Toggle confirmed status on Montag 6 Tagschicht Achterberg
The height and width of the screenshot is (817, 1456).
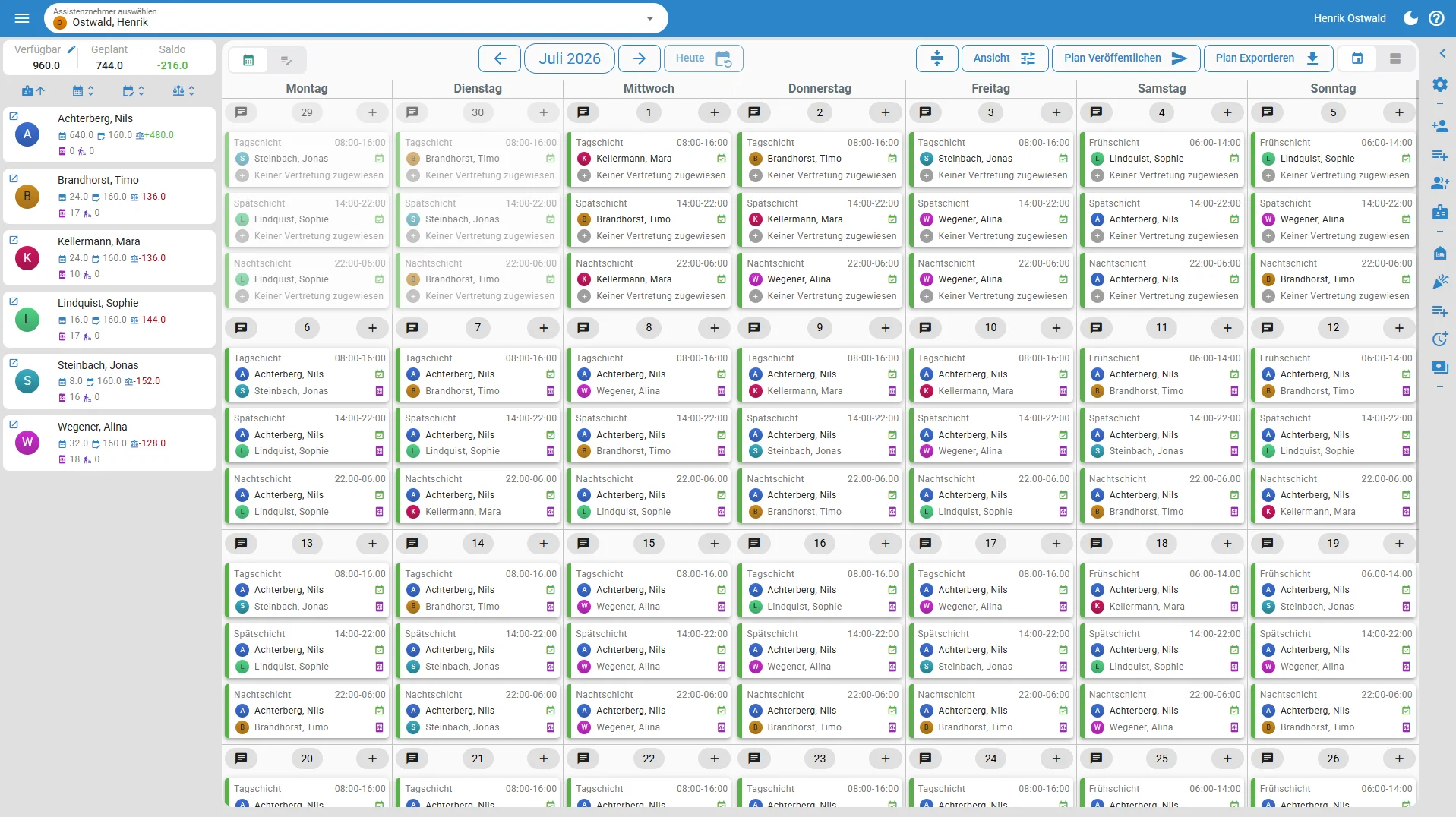[379, 374]
